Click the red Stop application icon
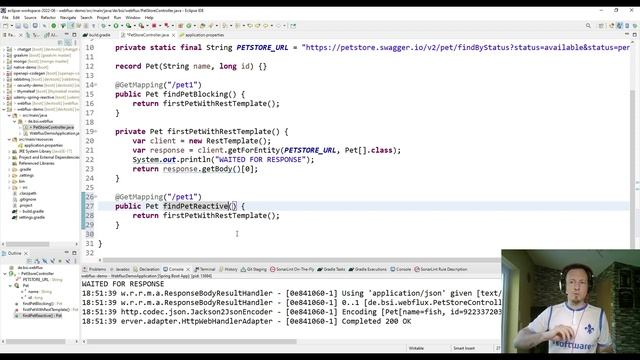This screenshot has height=360, width=640. click(x=154, y=26)
